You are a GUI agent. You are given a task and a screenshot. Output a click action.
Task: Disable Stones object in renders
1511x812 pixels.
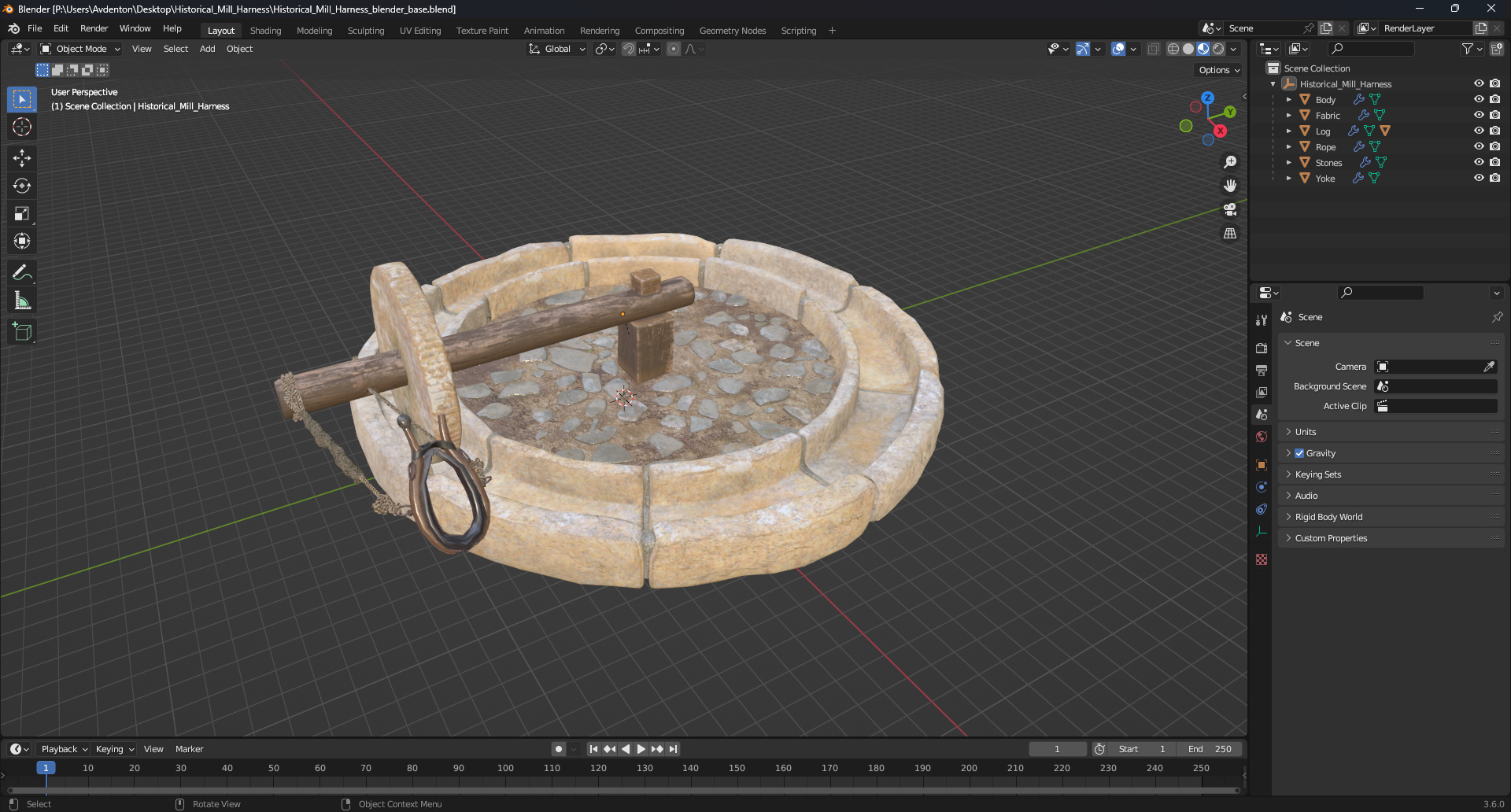[1494, 162]
